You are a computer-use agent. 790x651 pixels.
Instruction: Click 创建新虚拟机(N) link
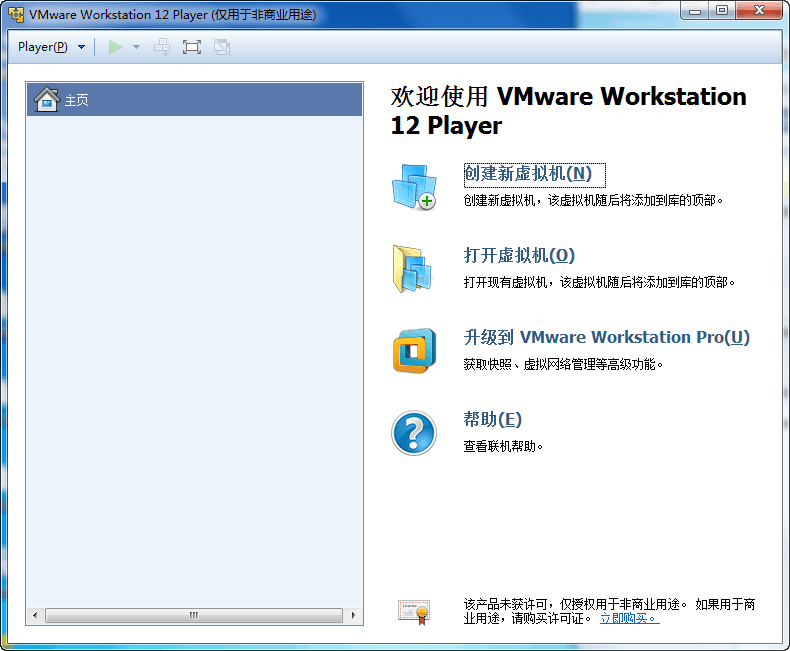[528, 173]
